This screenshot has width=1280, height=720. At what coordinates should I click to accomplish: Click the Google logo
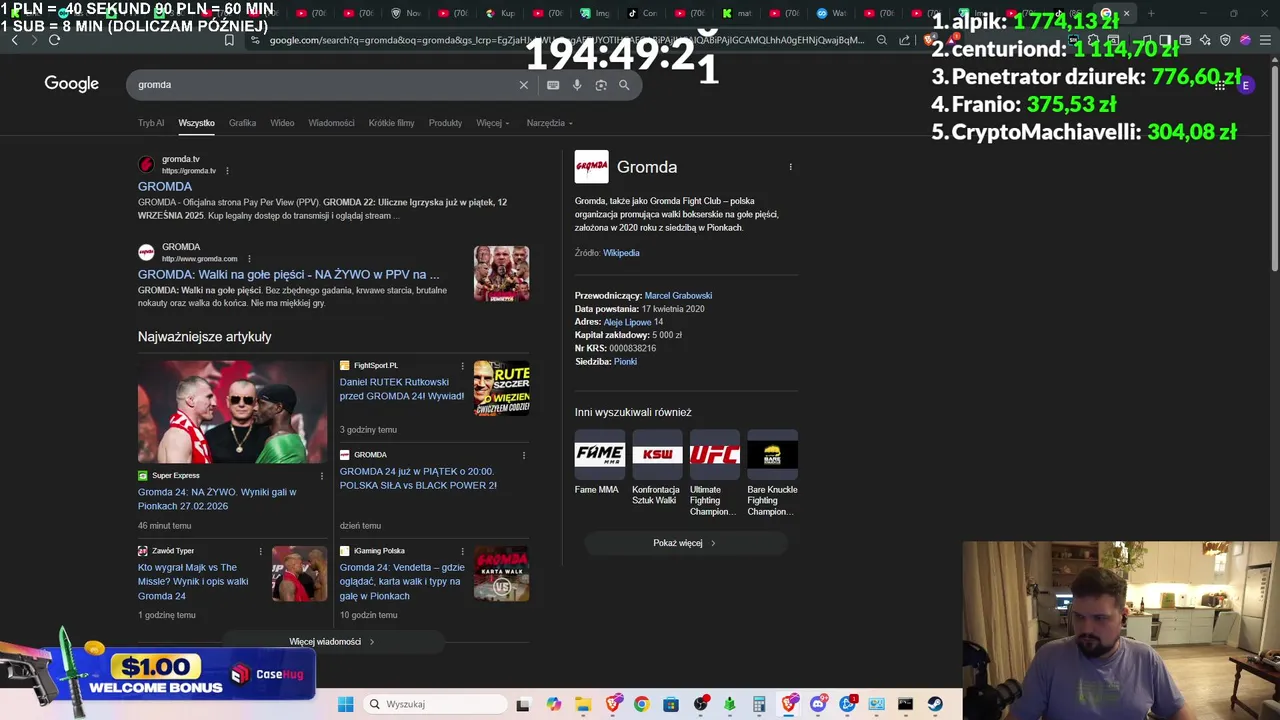click(x=71, y=84)
